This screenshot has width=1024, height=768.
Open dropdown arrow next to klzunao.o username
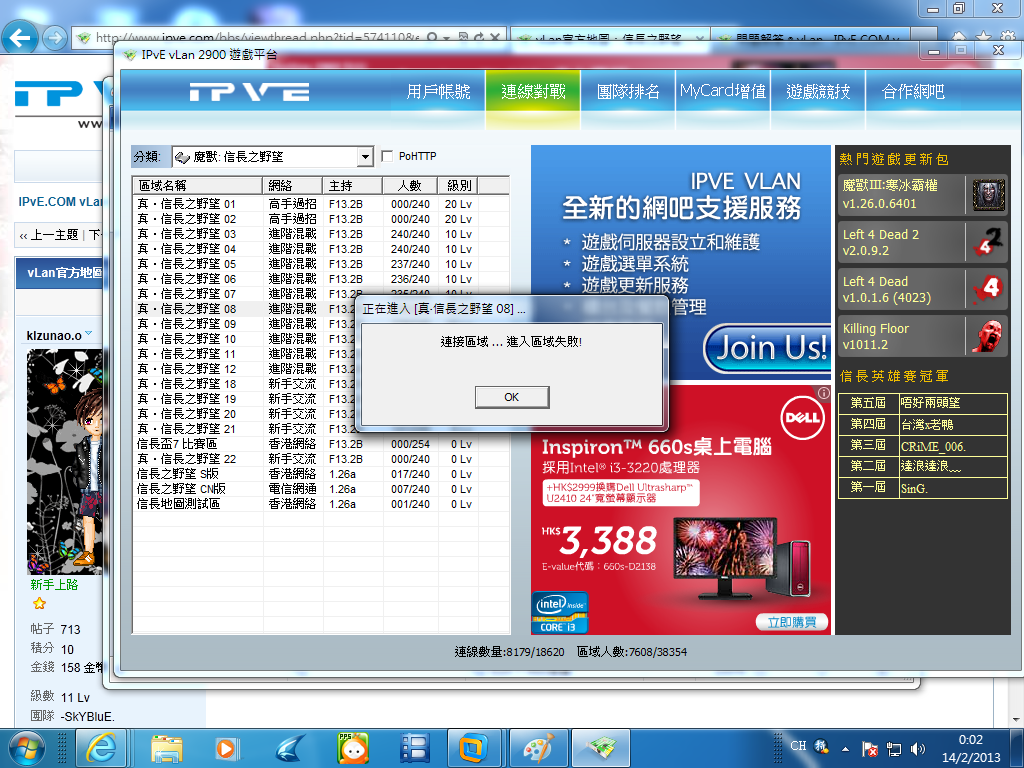coord(88,334)
